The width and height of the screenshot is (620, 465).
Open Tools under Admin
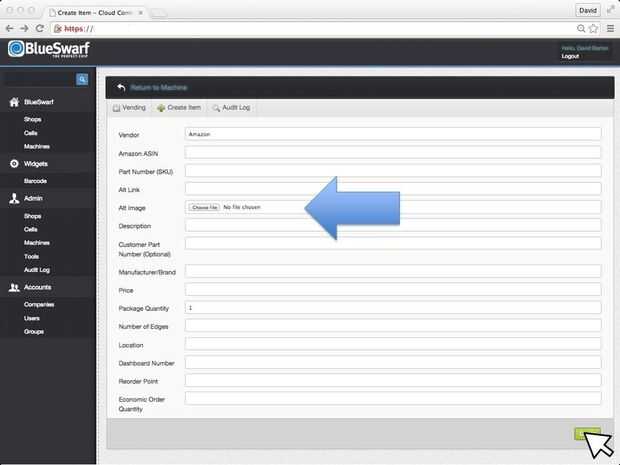pyautogui.click(x=31, y=256)
